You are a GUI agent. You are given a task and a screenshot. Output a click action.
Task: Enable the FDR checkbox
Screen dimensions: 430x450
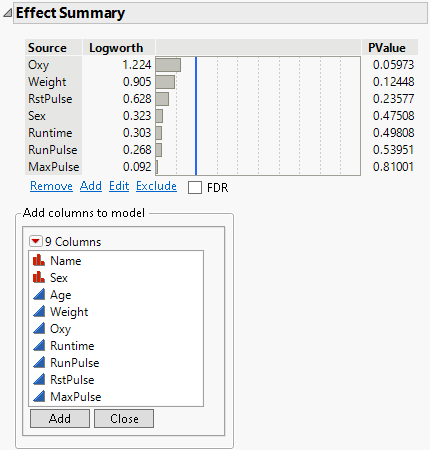195,187
